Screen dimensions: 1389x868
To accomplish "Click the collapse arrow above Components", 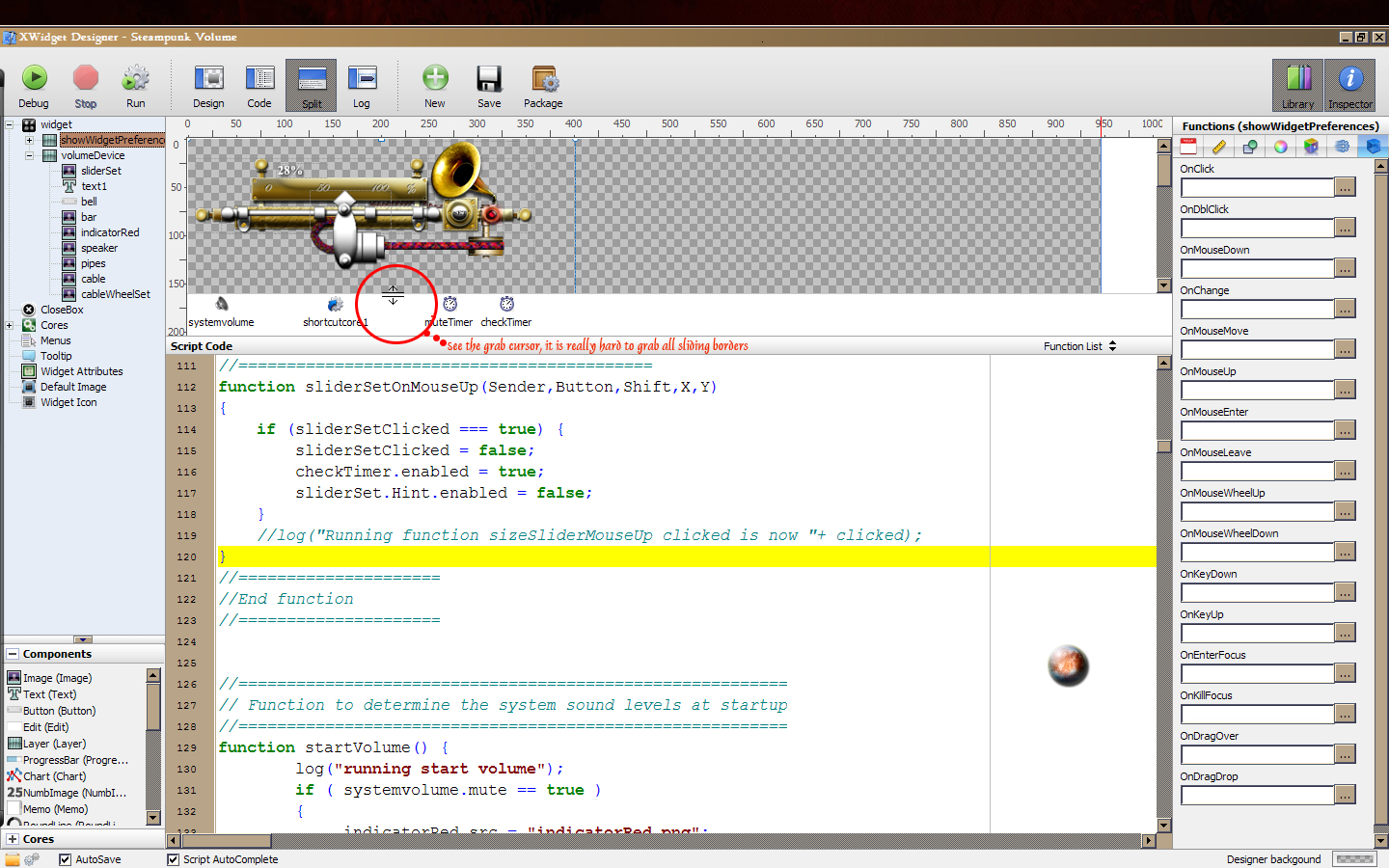I will click(83, 639).
